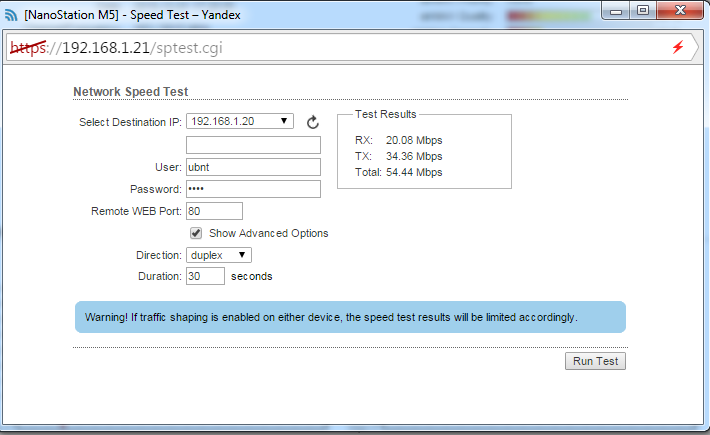Screen dimensions: 710x435
Task: Click the red lightning bolt Turbo icon
Action: 678,48
